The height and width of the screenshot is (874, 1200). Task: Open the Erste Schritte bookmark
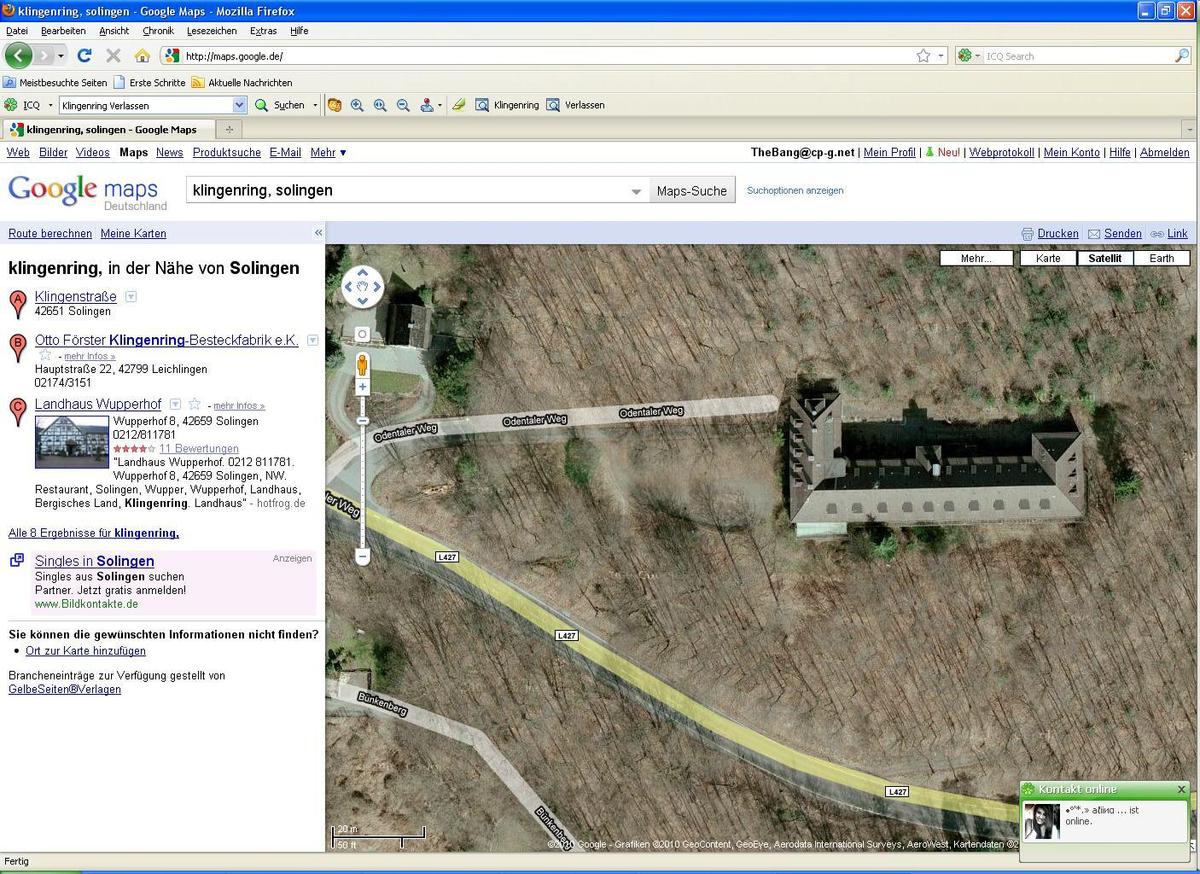pos(149,83)
